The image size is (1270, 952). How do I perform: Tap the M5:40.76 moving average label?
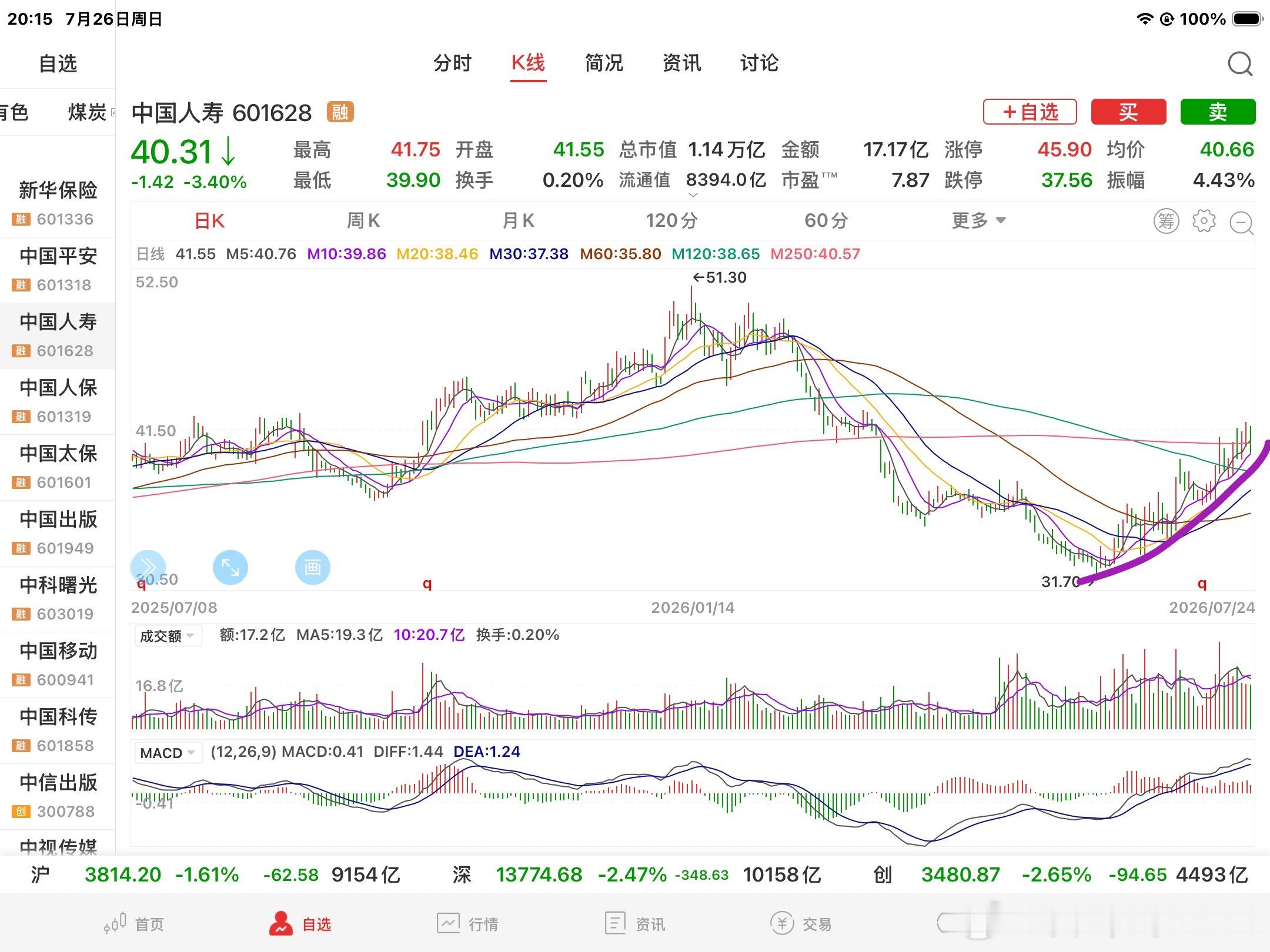coord(261,254)
